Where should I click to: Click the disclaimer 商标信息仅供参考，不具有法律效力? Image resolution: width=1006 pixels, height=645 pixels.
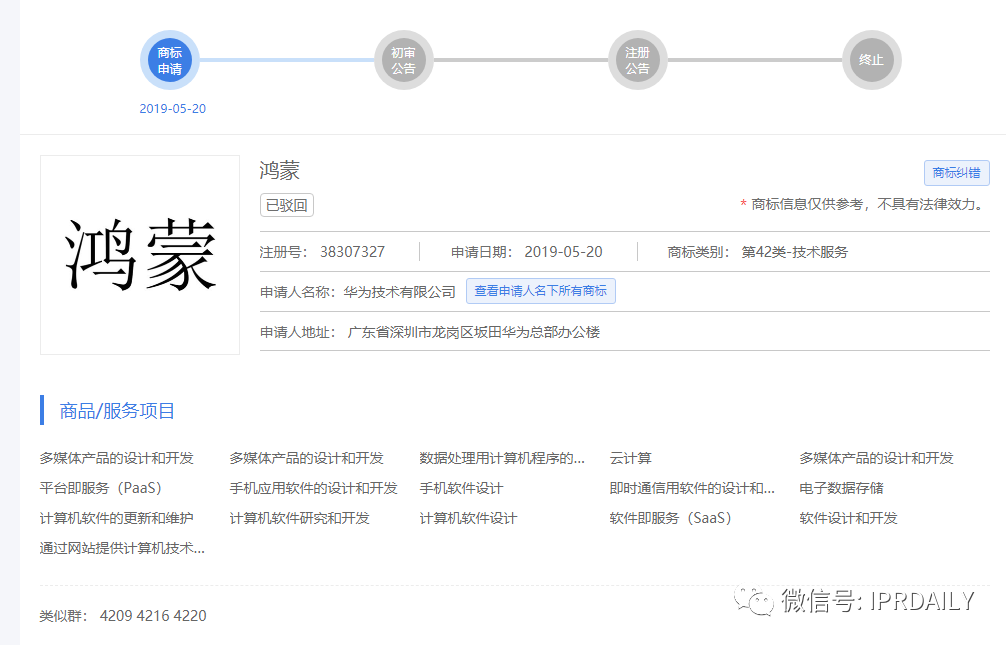867,204
